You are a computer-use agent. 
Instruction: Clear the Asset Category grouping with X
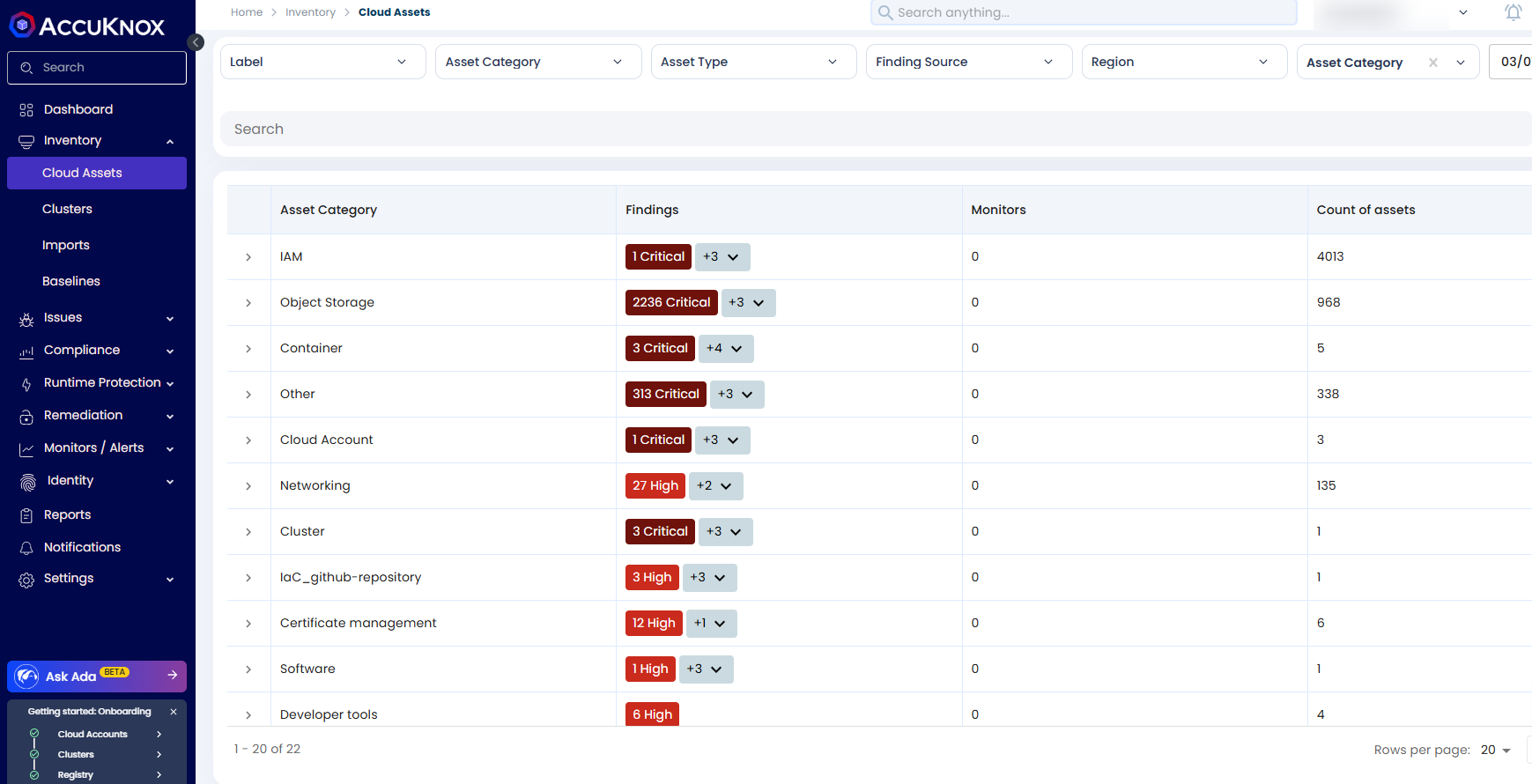tap(1433, 63)
